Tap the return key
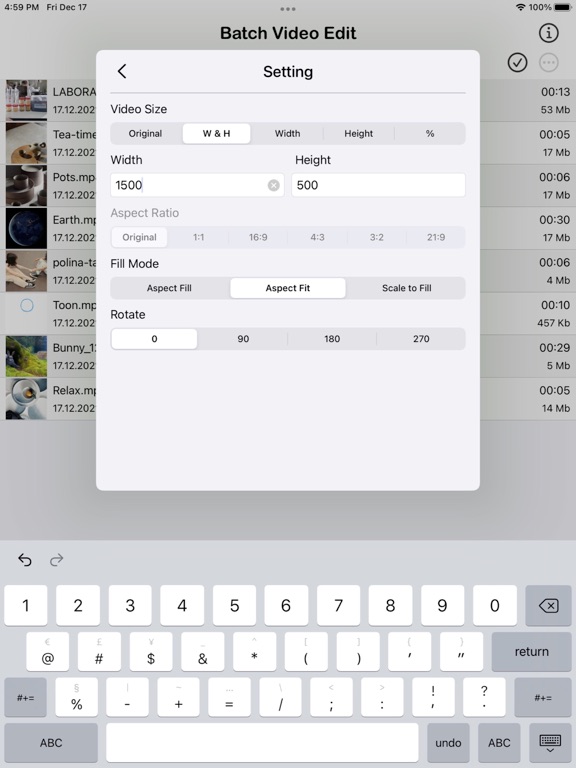The width and height of the screenshot is (576, 768). [x=531, y=651]
